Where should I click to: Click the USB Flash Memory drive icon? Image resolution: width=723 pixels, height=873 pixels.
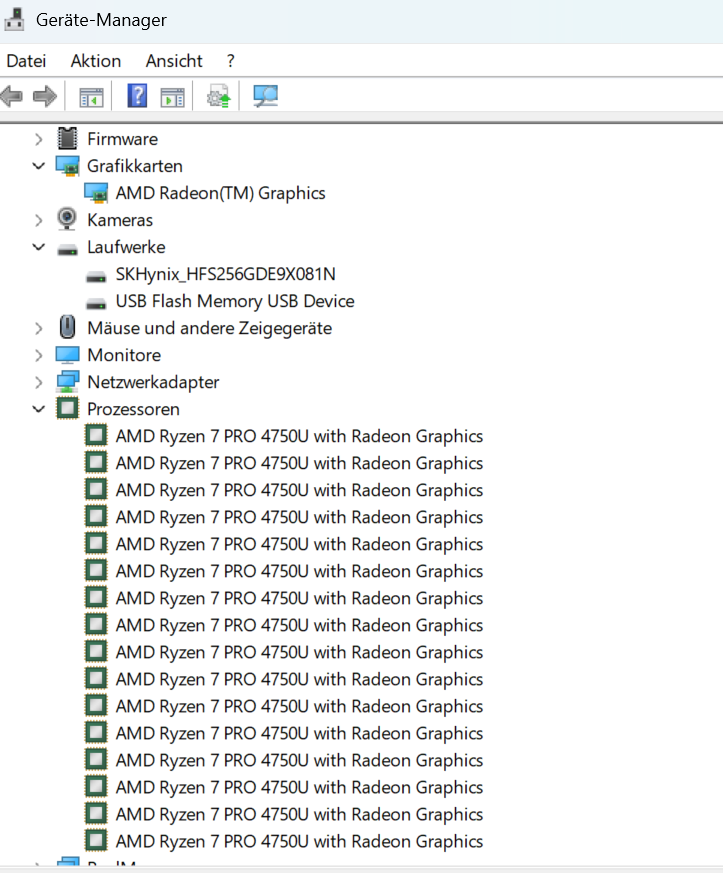point(96,303)
